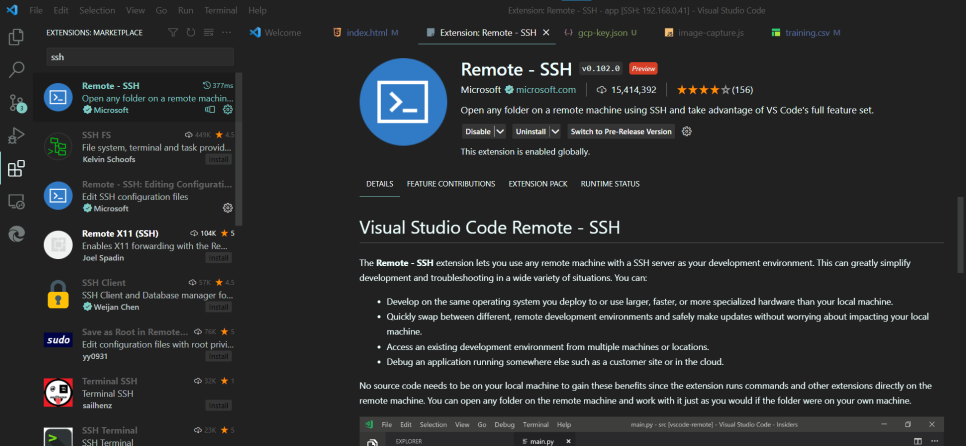Switch to the gcp-key.json tab
This screenshot has width=966, height=446.
coord(601,33)
